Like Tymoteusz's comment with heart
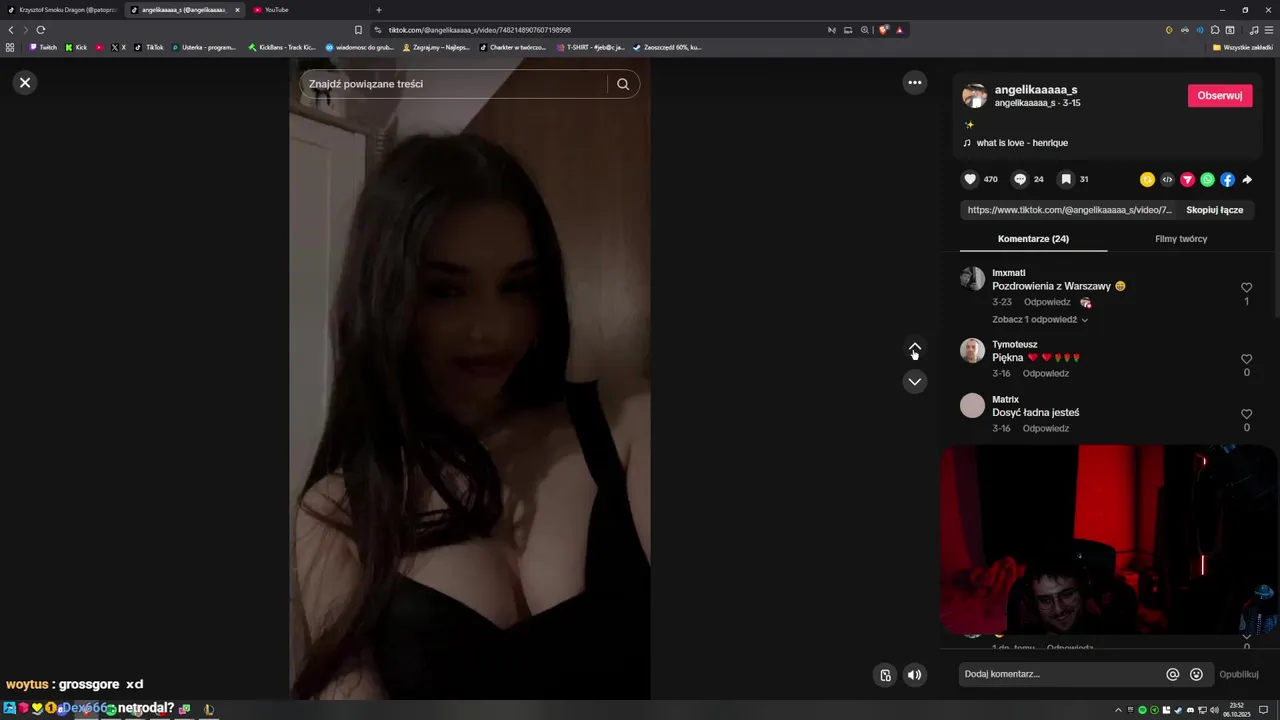This screenshot has width=1280, height=720. [1246, 359]
